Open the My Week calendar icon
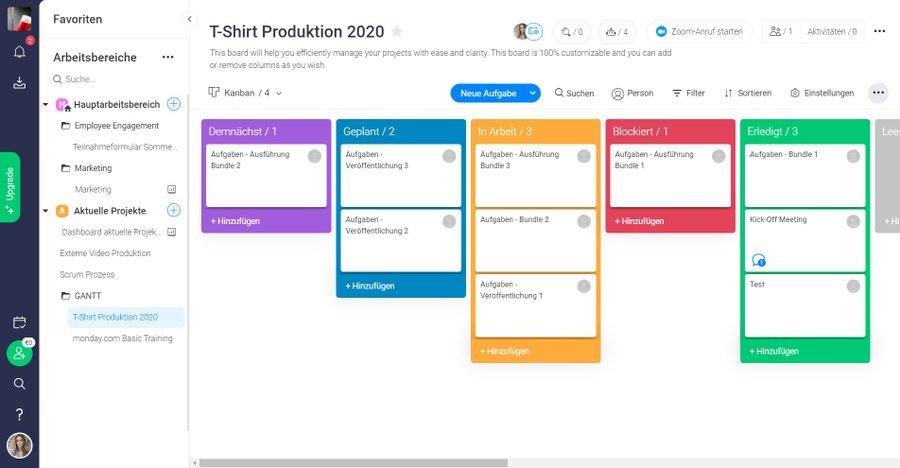 coord(19,322)
